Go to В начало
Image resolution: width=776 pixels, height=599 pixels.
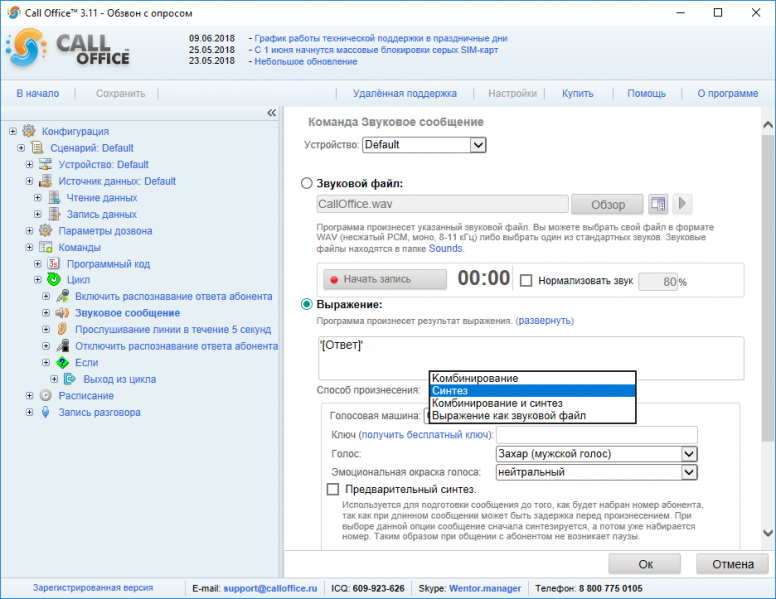coord(38,93)
